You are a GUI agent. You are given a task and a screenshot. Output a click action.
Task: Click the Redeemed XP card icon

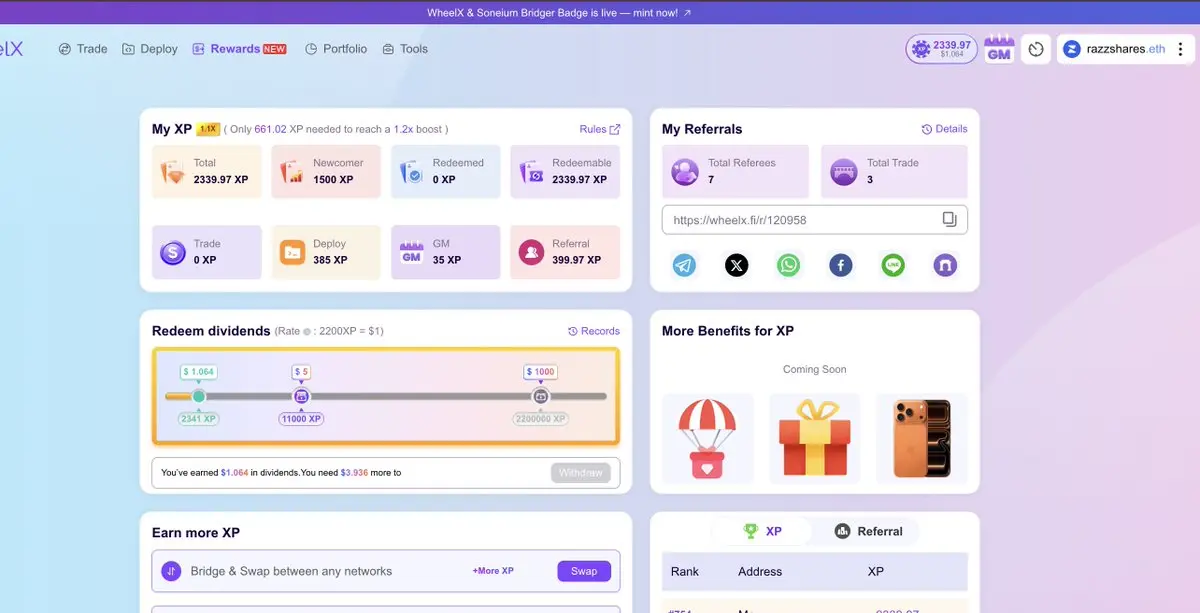(412, 171)
